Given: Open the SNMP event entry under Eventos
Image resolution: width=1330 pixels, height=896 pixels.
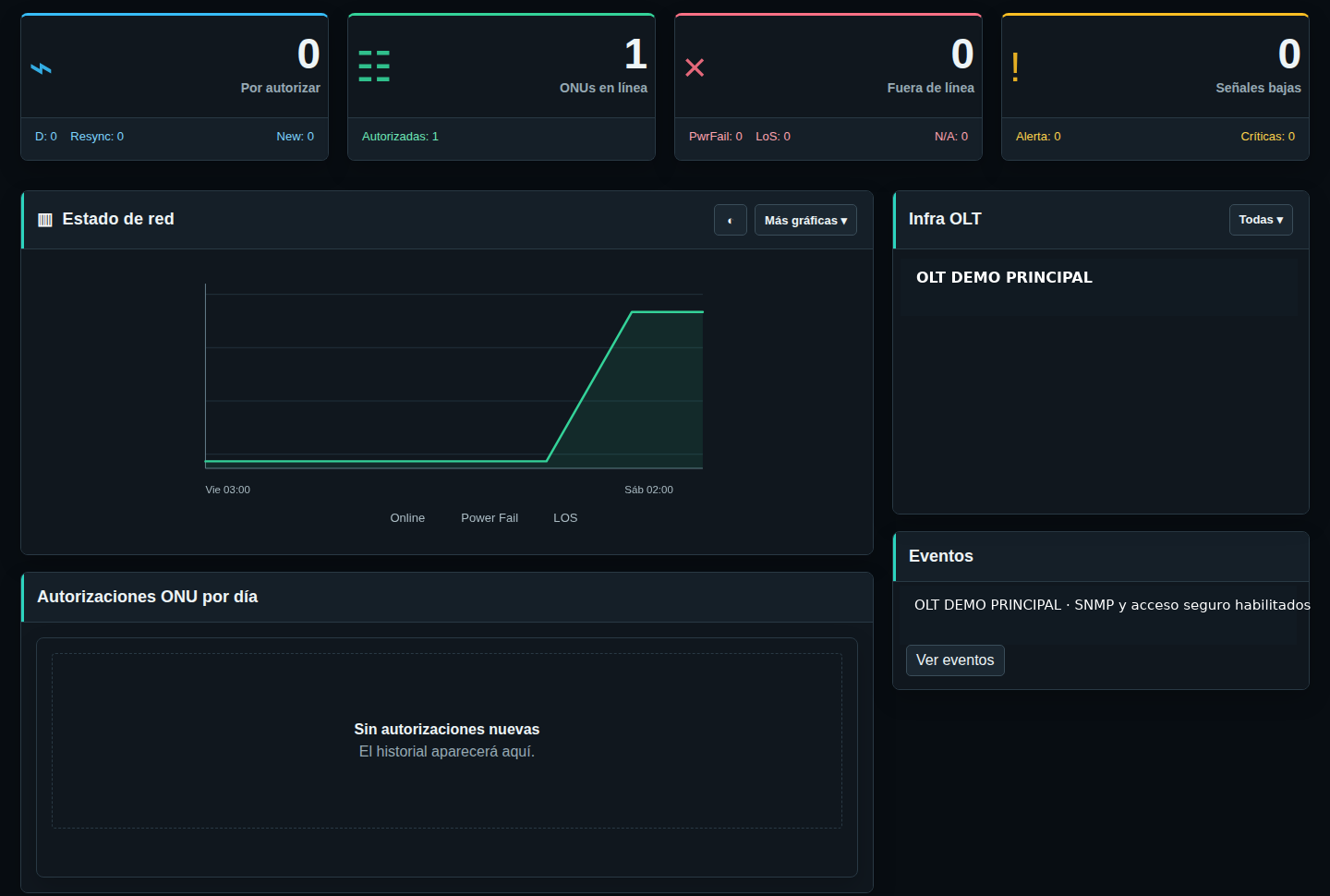Looking at the screenshot, I should [x=1112, y=605].
